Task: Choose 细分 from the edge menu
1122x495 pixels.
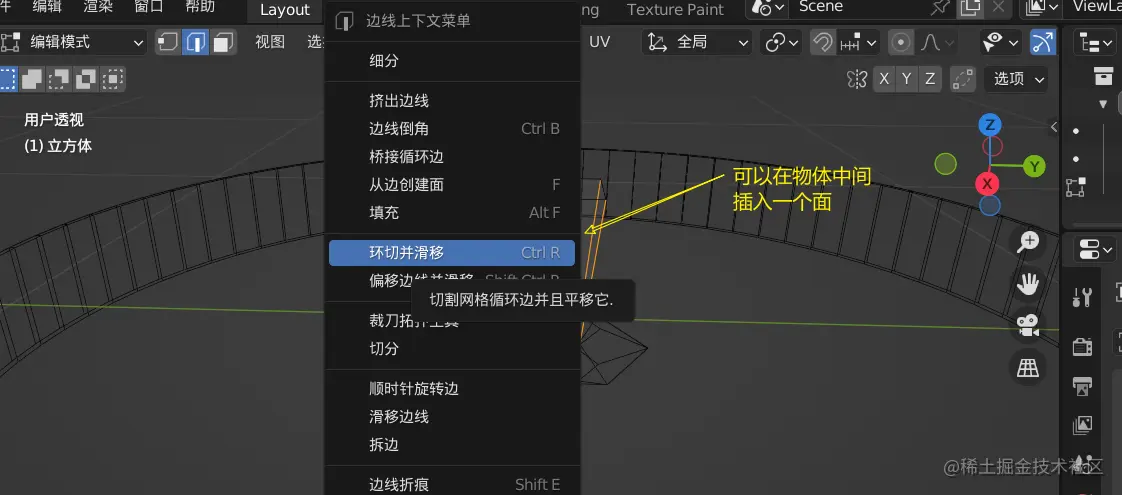Action: tap(452, 61)
